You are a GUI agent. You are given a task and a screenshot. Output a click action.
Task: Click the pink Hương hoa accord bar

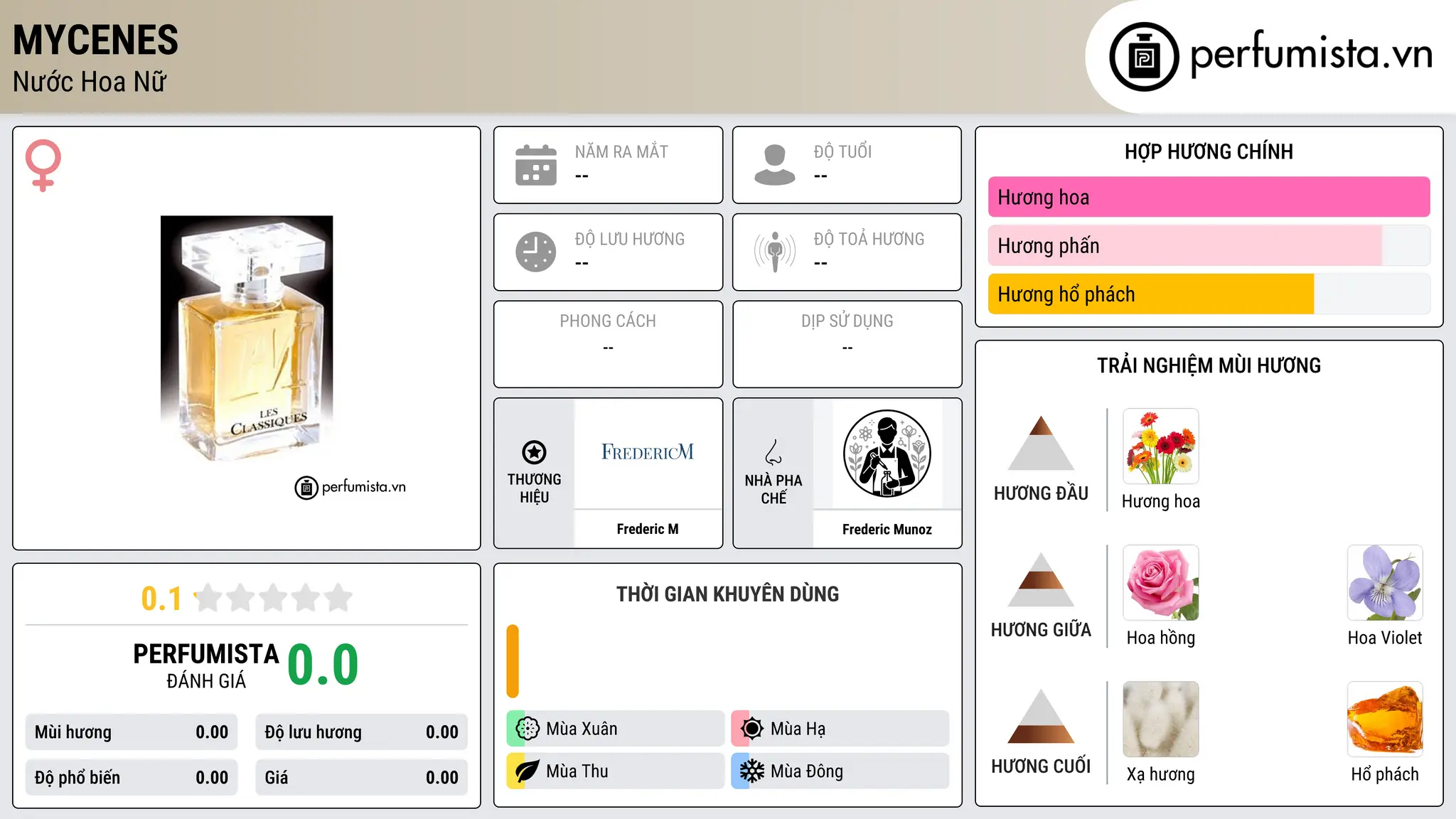pos(1209,197)
